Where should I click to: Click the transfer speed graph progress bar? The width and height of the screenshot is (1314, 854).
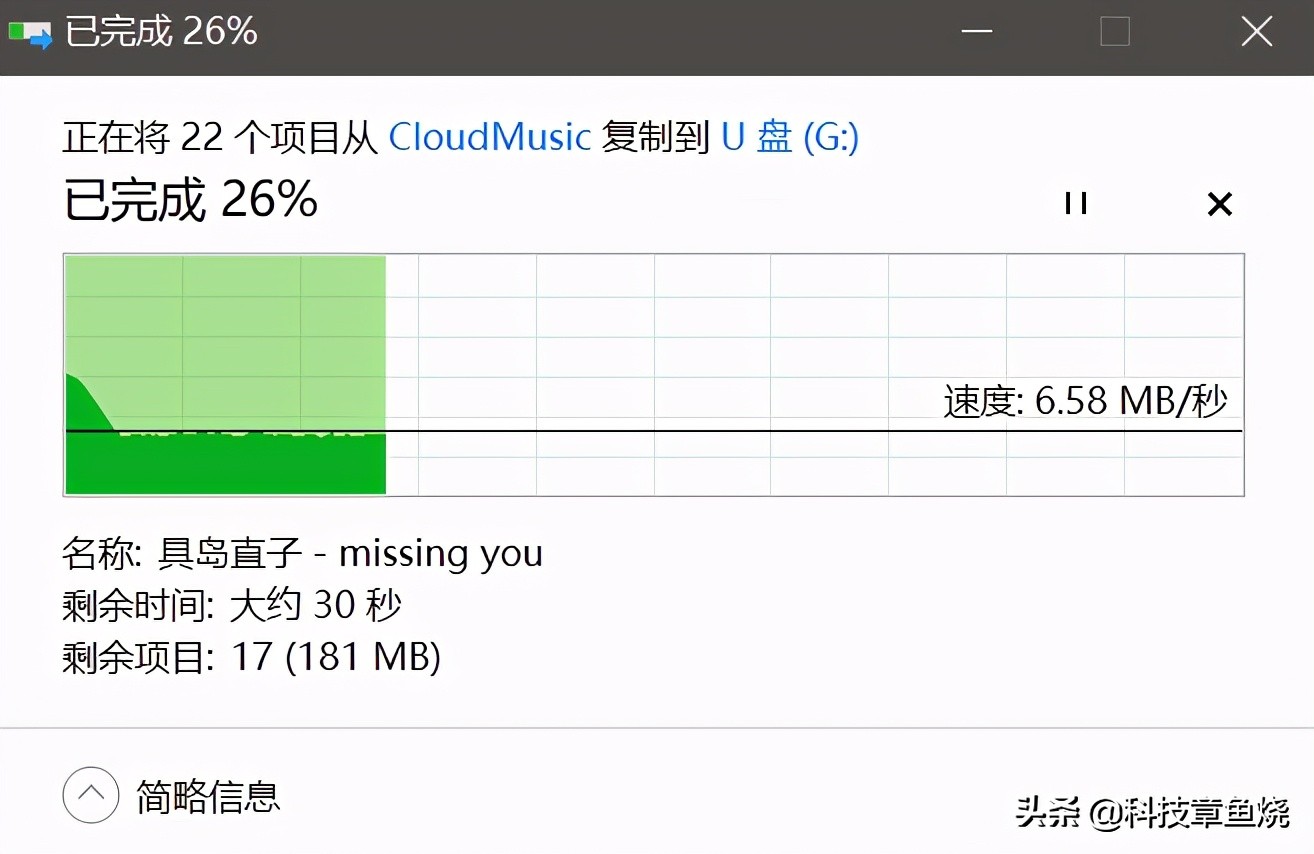pyautogui.click(x=653, y=374)
